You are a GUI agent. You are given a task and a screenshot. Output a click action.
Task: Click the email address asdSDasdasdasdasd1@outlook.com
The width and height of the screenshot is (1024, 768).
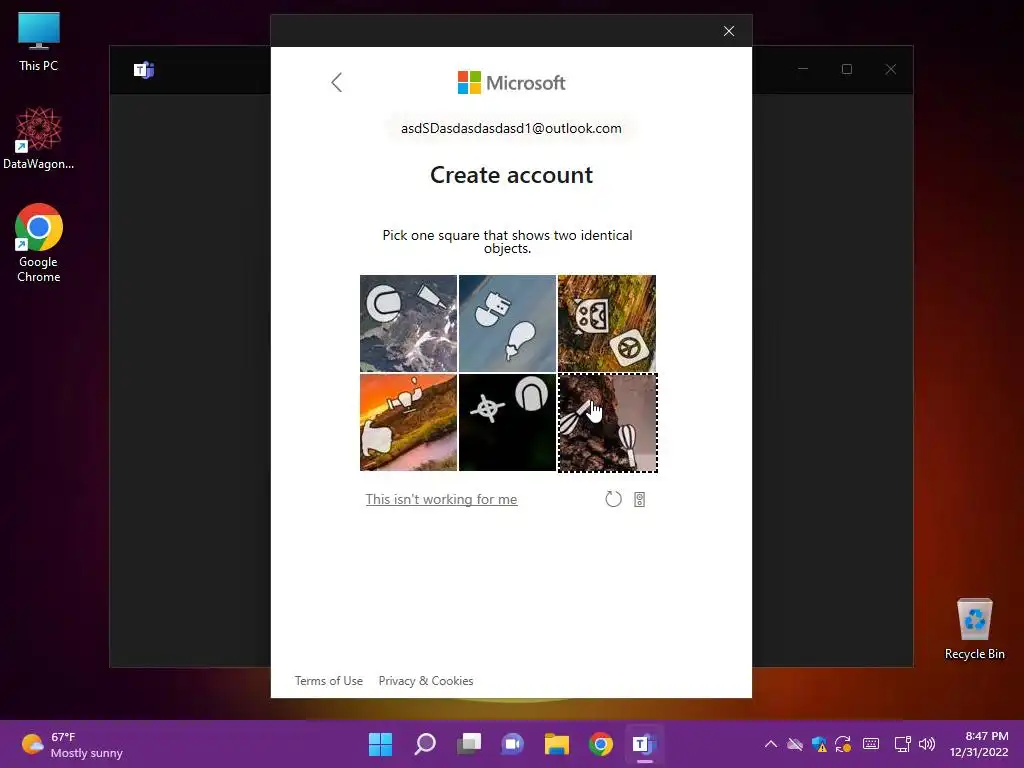point(511,129)
